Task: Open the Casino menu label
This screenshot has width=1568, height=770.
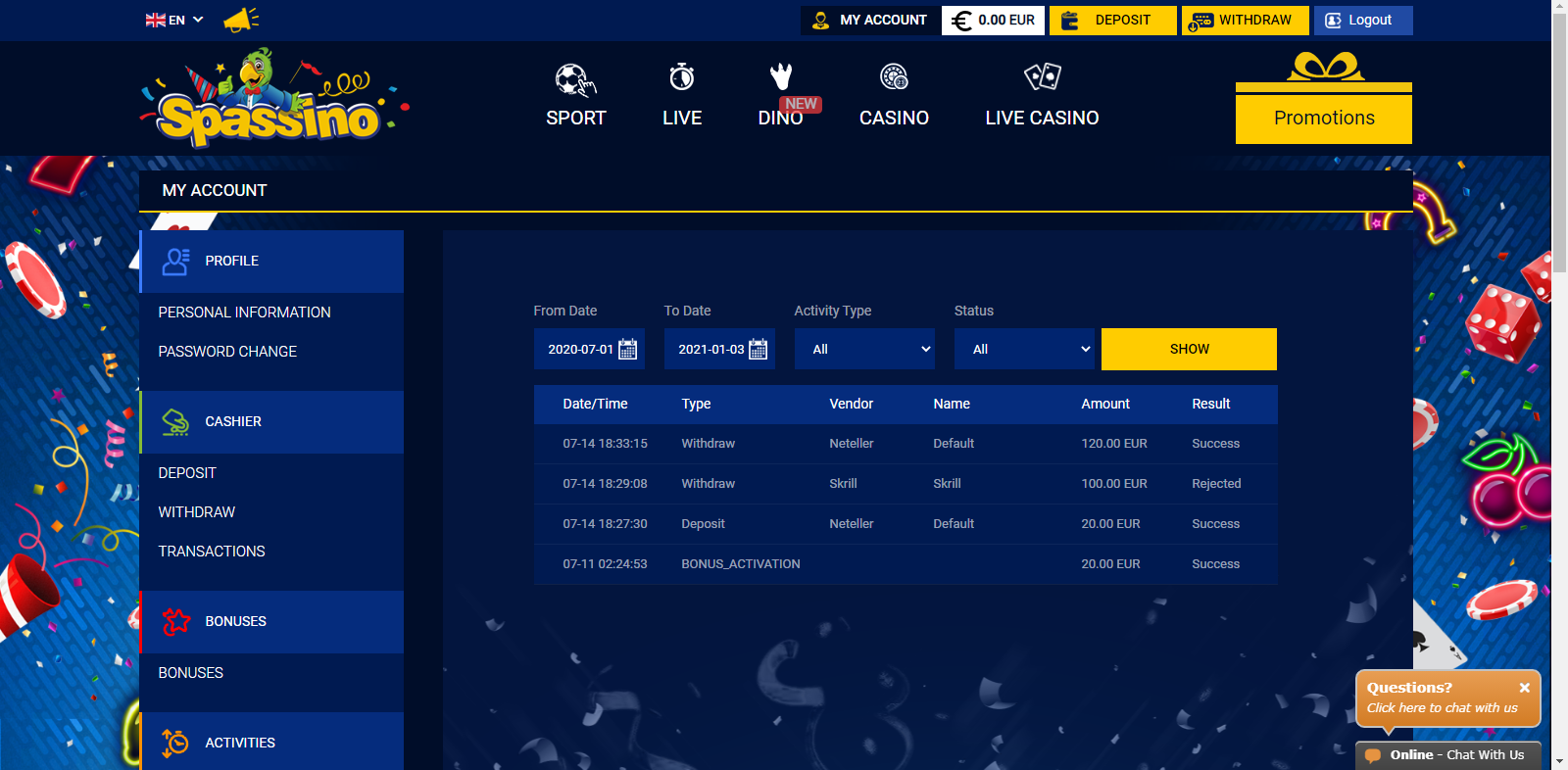Action: point(894,119)
